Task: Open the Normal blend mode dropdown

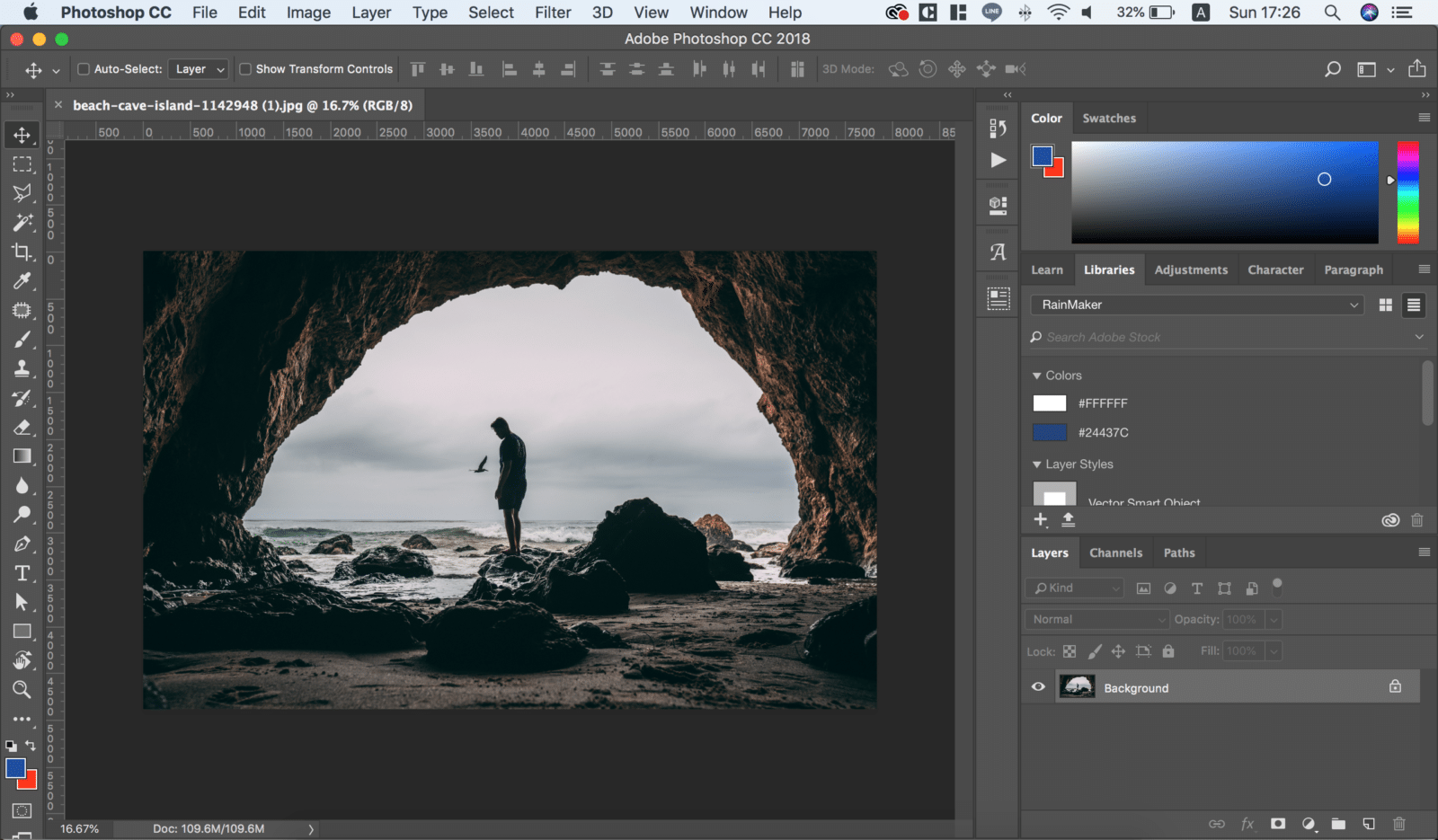Action: [1096, 619]
